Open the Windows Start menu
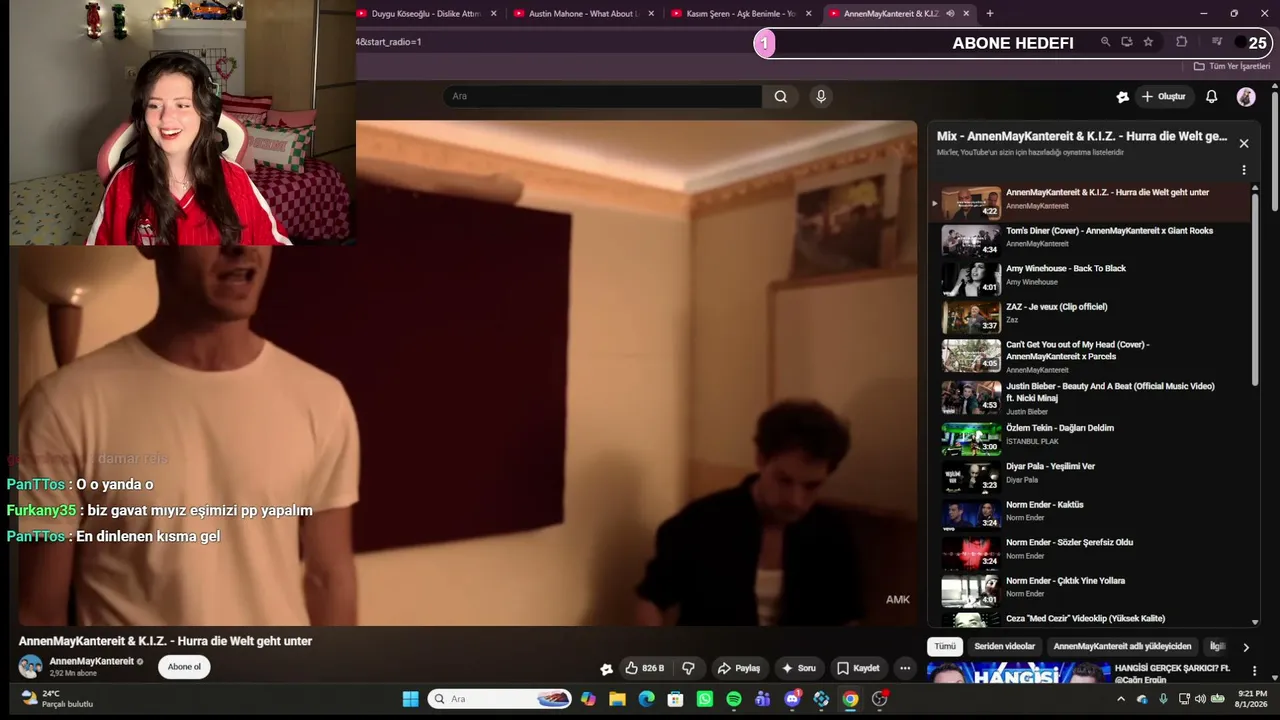The width and height of the screenshot is (1280, 720). (x=410, y=699)
